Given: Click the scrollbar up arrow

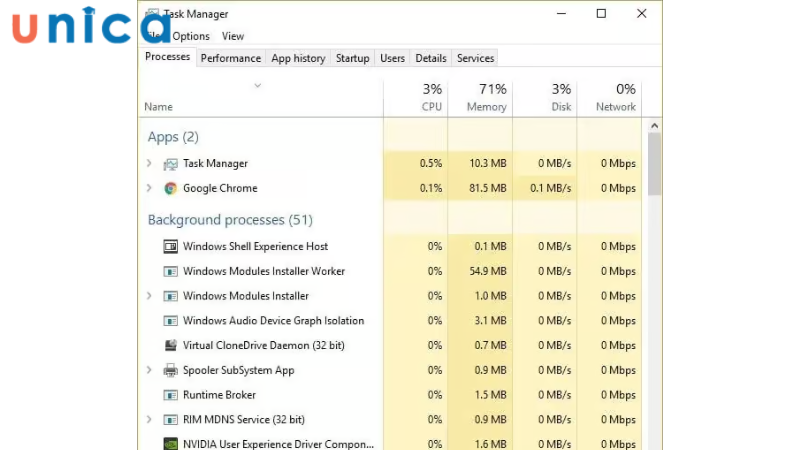Looking at the screenshot, I should [x=655, y=126].
